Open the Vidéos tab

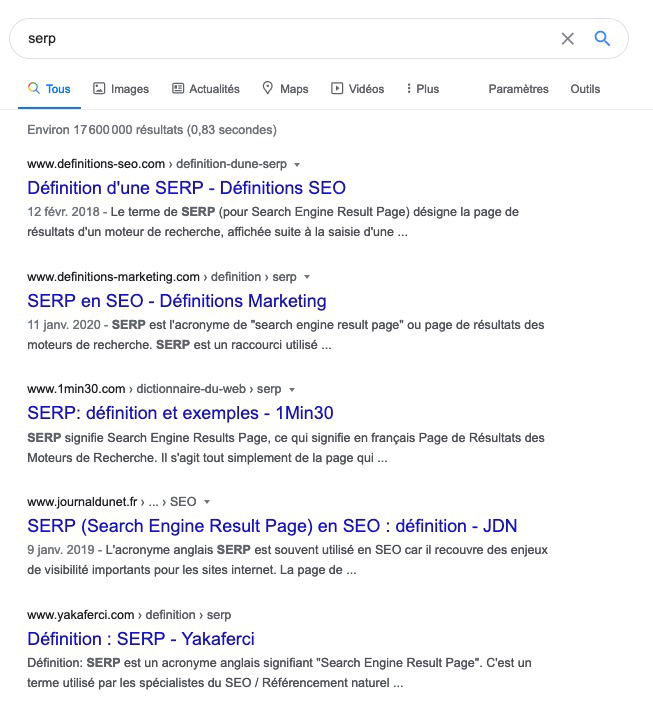click(357, 89)
